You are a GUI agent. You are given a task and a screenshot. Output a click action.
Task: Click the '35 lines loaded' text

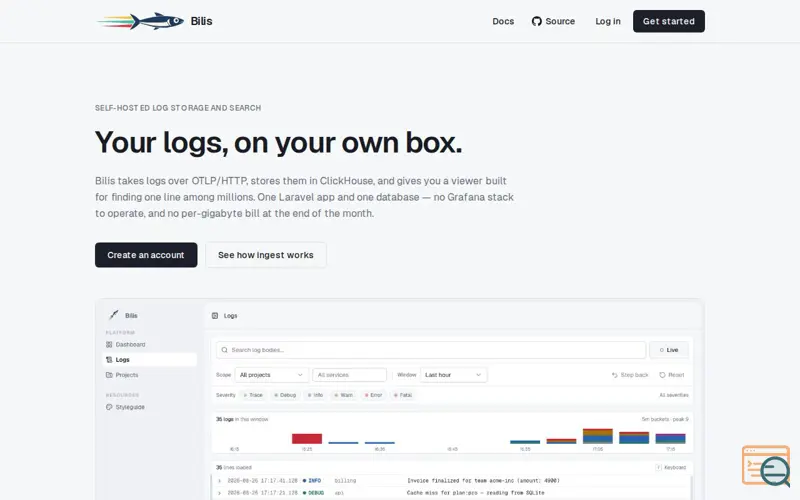[234, 467]
